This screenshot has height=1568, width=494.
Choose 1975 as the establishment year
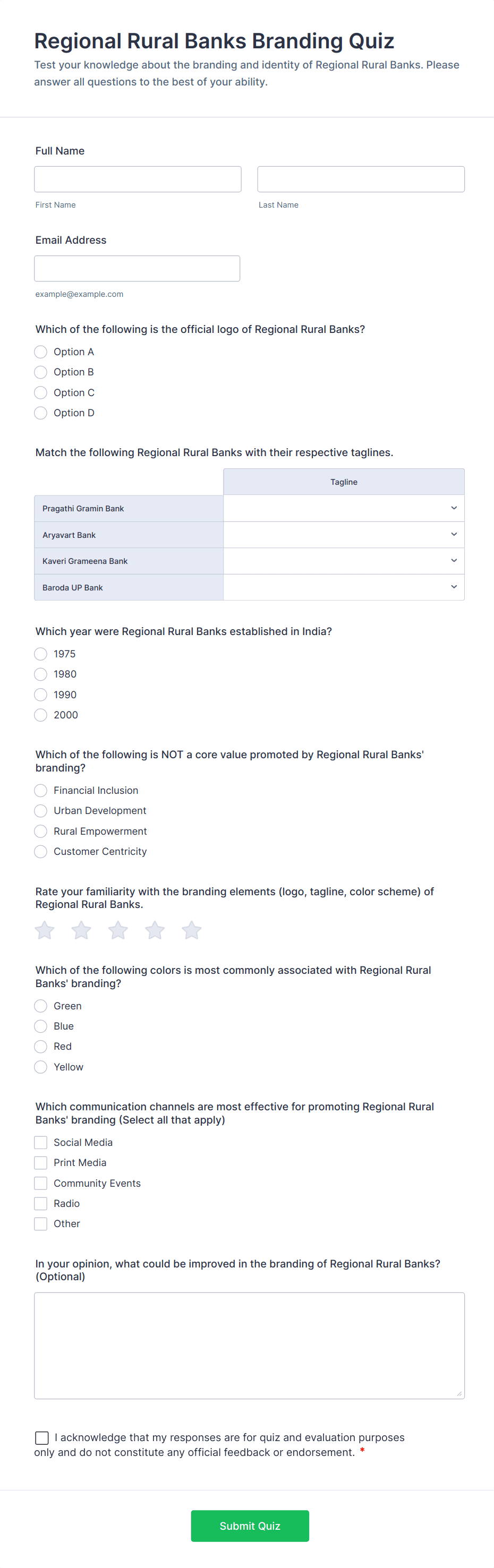click(40, 654)
